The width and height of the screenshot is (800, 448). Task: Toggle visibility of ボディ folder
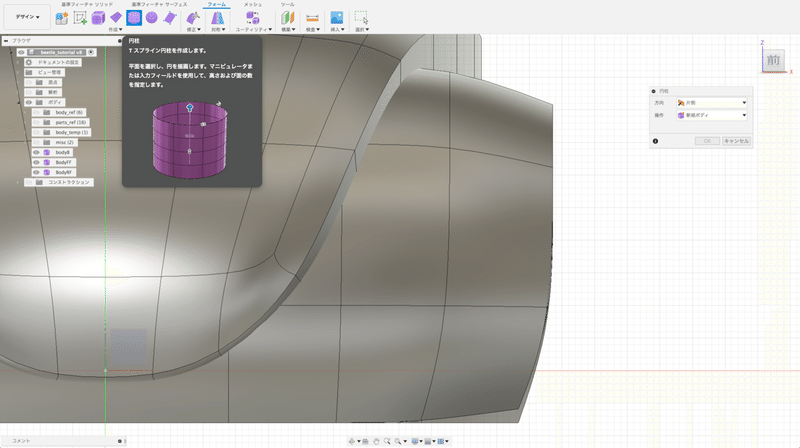point(29,102)
